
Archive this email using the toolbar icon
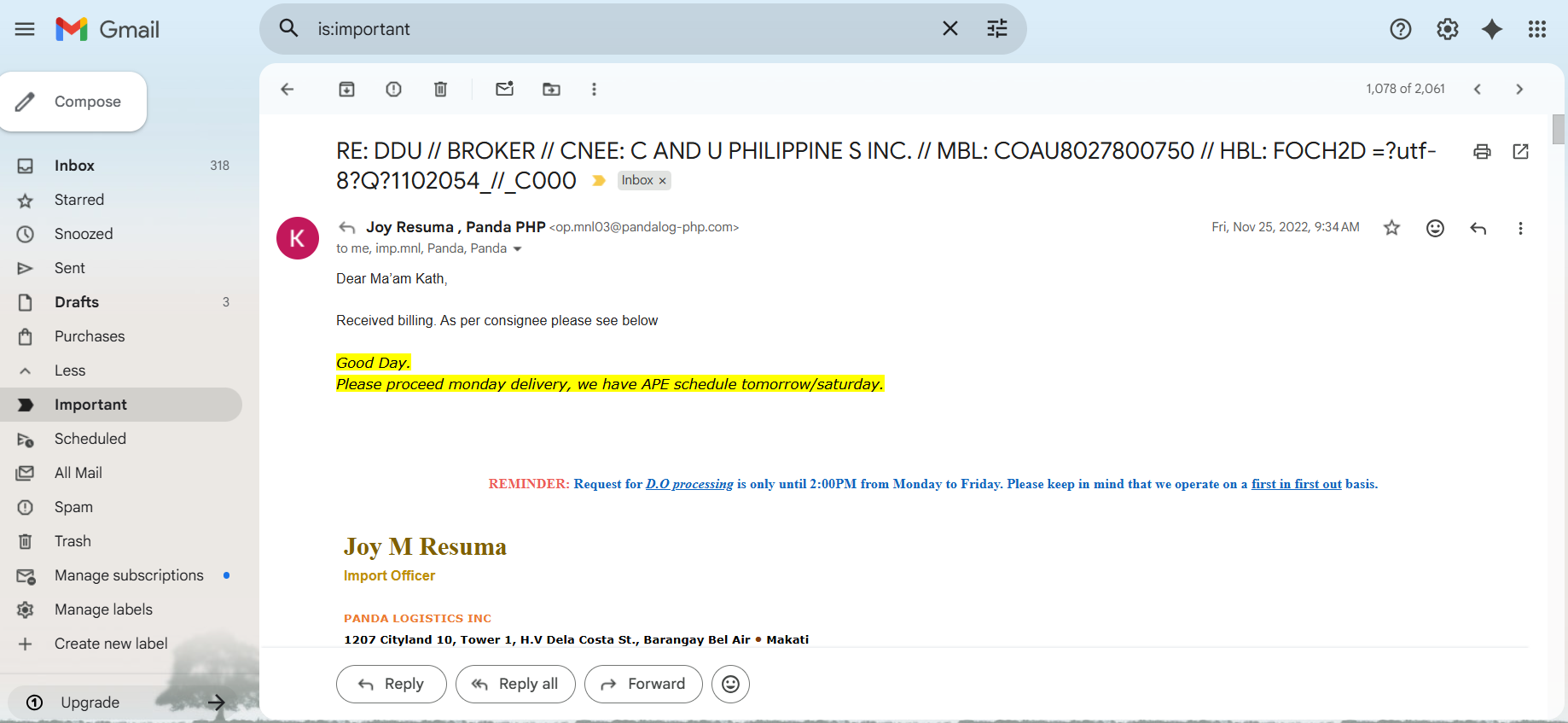click(x=346, y=89)
